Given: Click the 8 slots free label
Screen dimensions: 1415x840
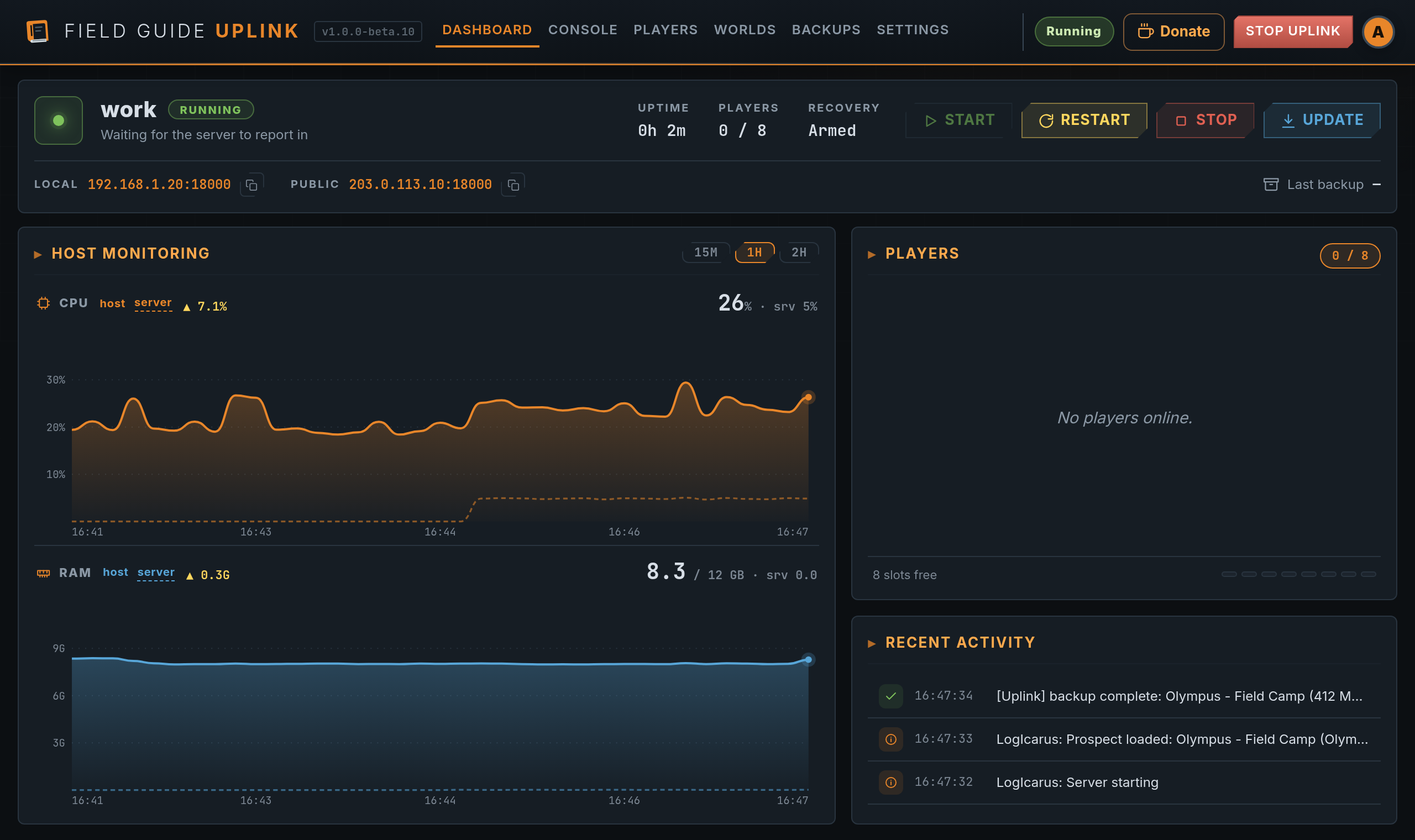Looking at the screenshot, I should [x=904, y=575].
